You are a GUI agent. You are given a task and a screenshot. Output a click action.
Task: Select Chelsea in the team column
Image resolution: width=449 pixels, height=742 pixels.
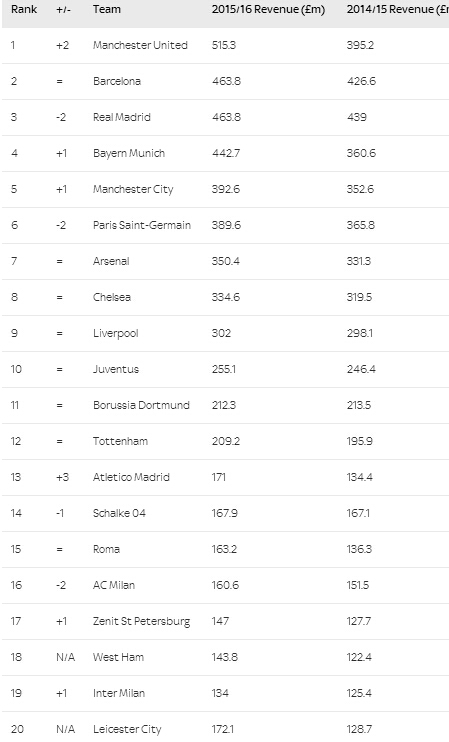pos(112,297)
